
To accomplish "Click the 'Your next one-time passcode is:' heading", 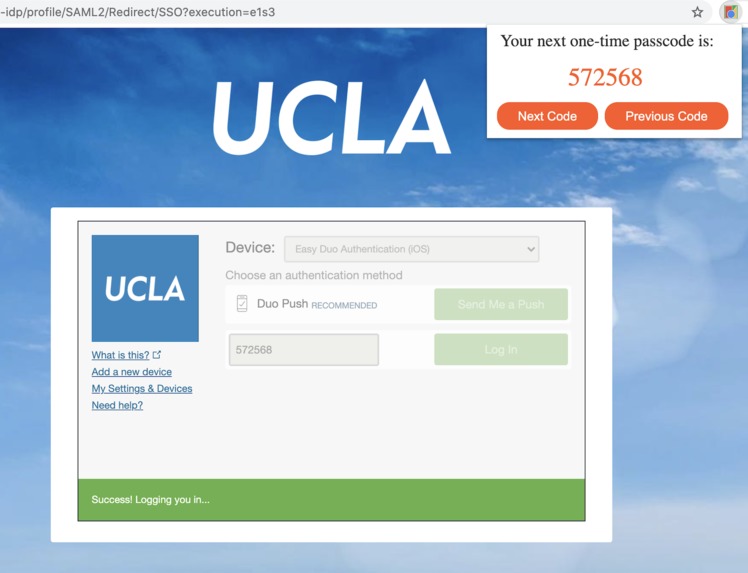I will point(607,41).
